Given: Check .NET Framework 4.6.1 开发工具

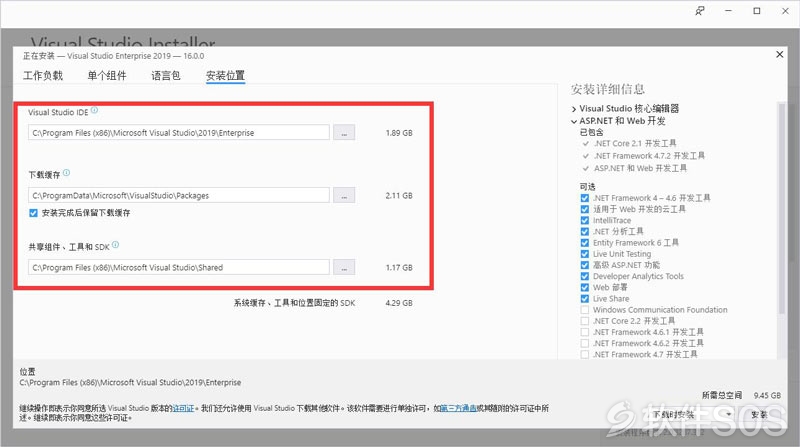Looking at the screenshot, I should point(585,332).
